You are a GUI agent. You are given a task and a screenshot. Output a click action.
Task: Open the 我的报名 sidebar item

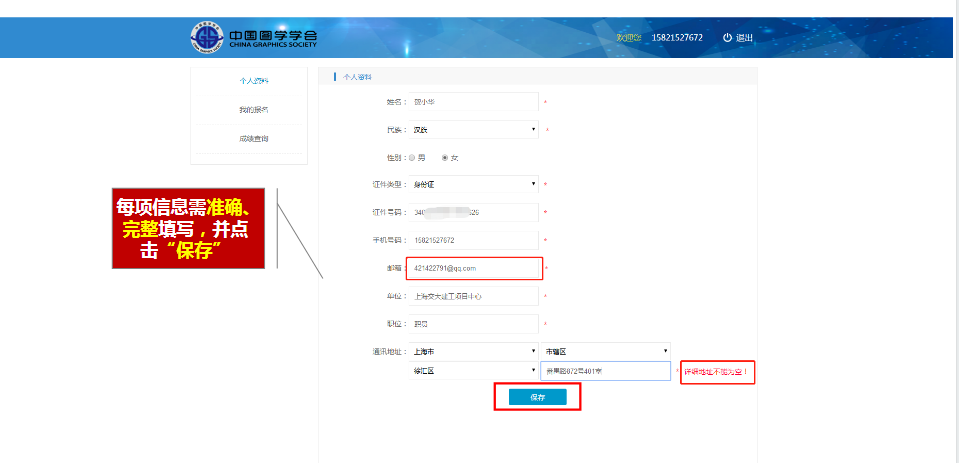click(254, 109)
